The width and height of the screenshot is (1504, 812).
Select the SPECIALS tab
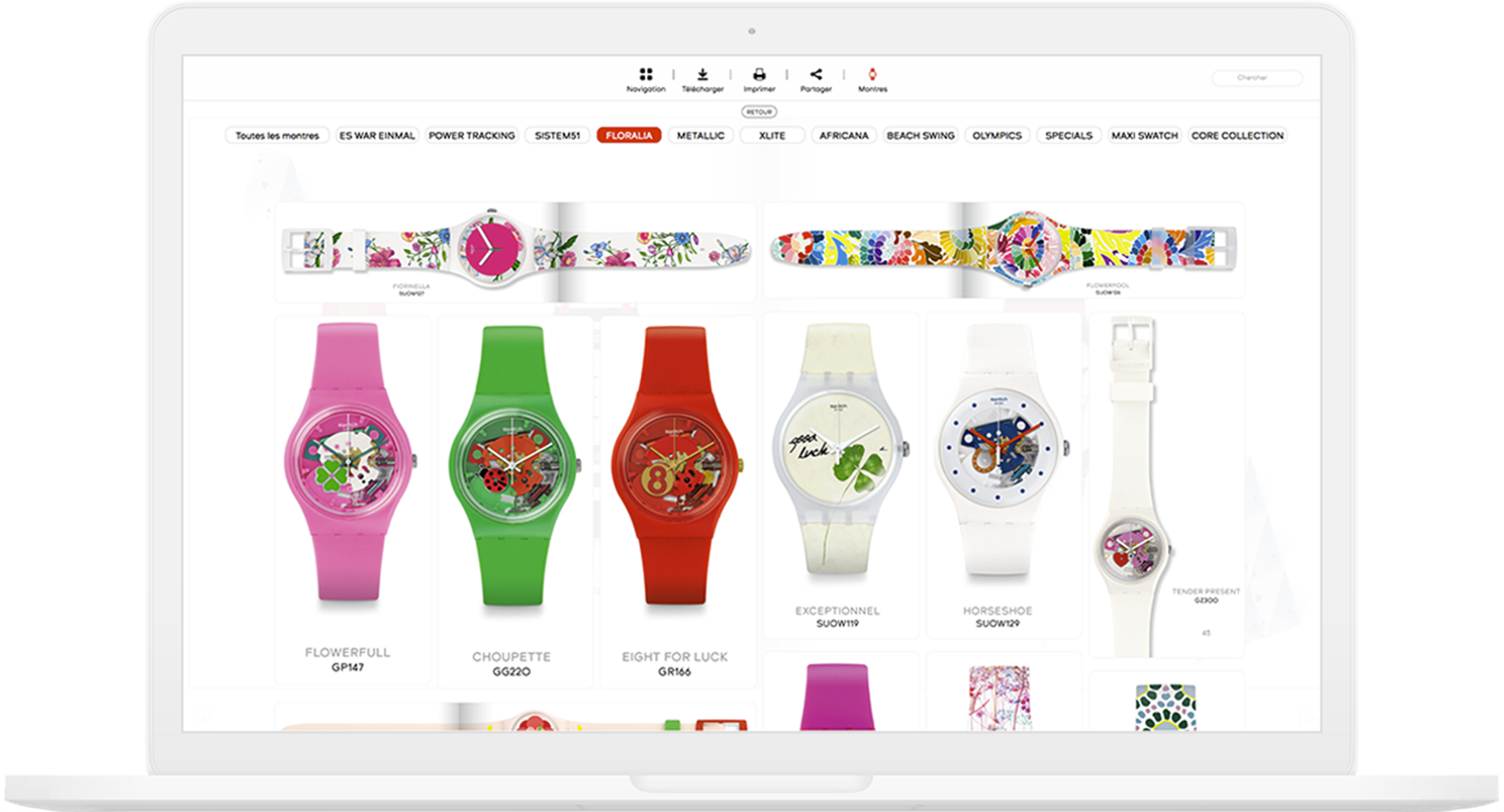(x=1068, y=136)
